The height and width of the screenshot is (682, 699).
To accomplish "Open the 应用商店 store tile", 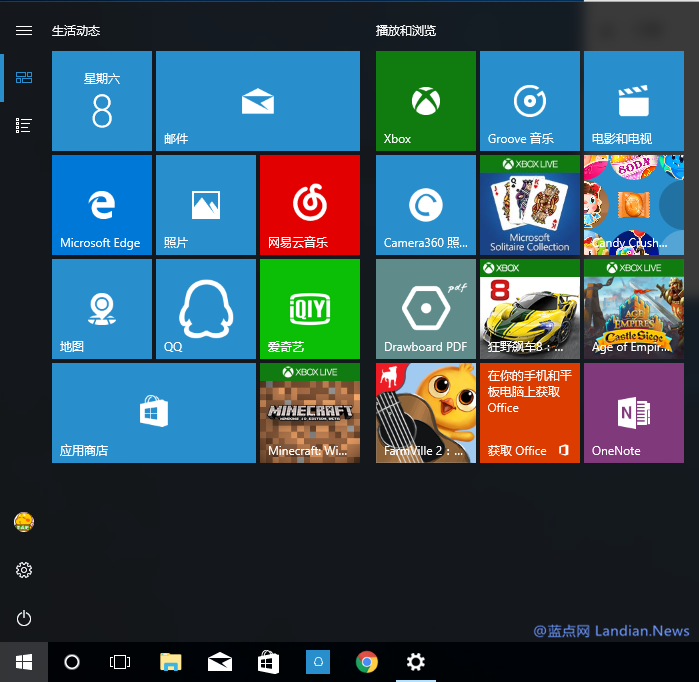I will 154,413.
